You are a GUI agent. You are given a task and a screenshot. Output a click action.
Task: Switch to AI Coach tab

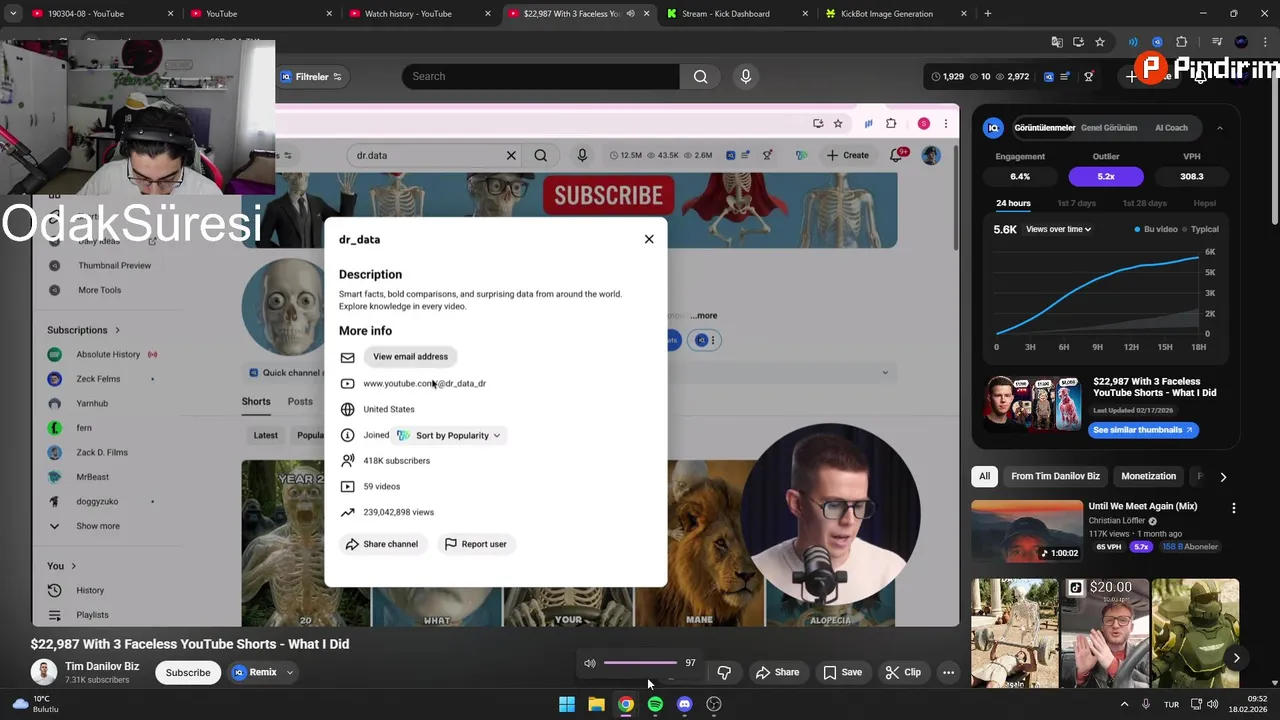coord(1171,128)
